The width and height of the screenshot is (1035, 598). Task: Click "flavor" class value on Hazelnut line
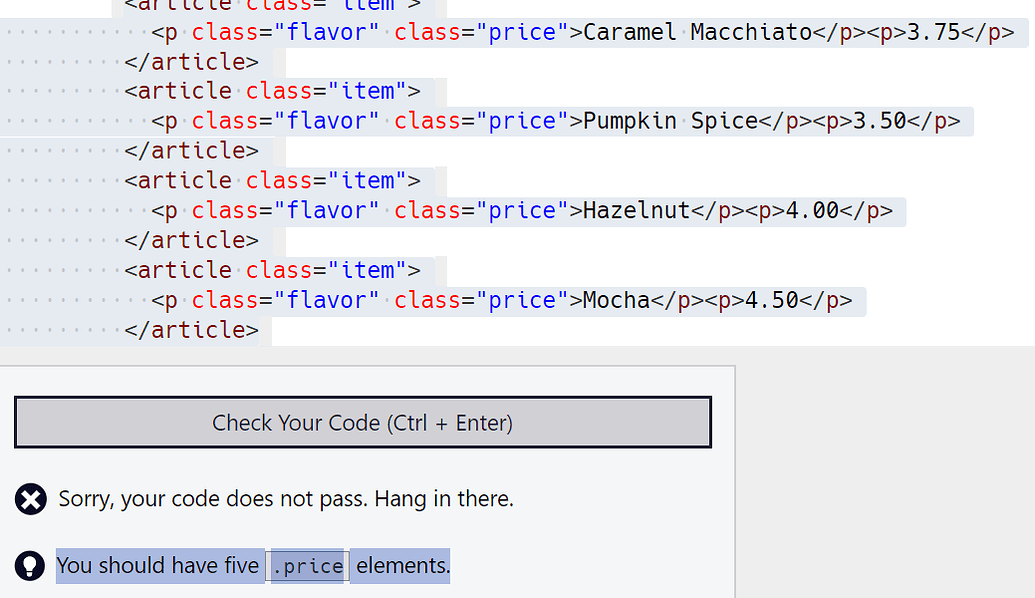point(327,211)
